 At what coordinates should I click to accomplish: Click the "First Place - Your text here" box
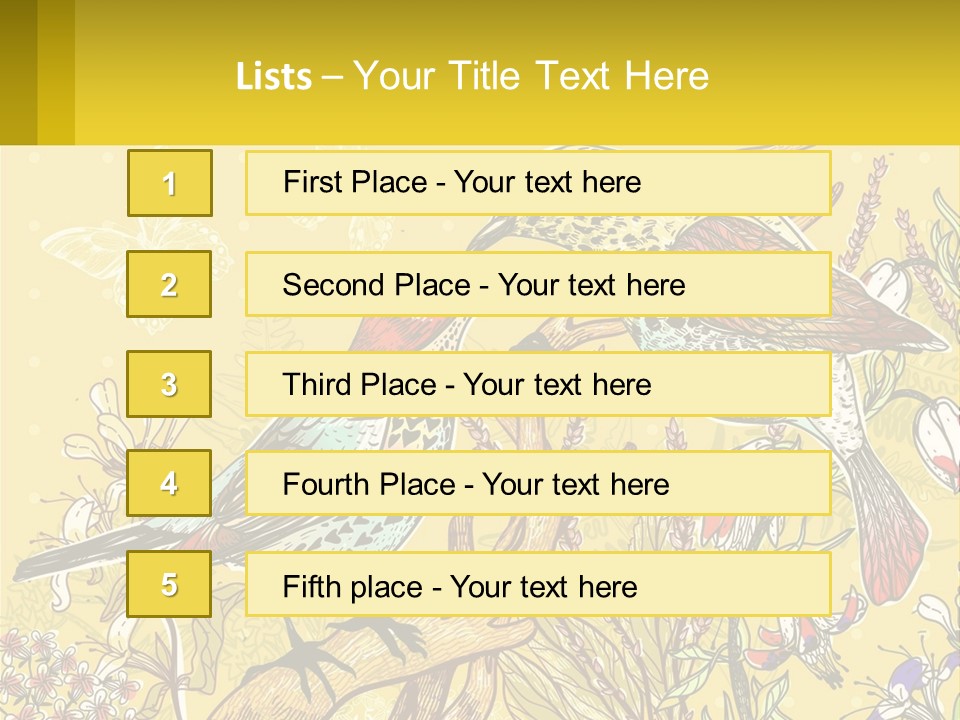(x=538, y=183)
